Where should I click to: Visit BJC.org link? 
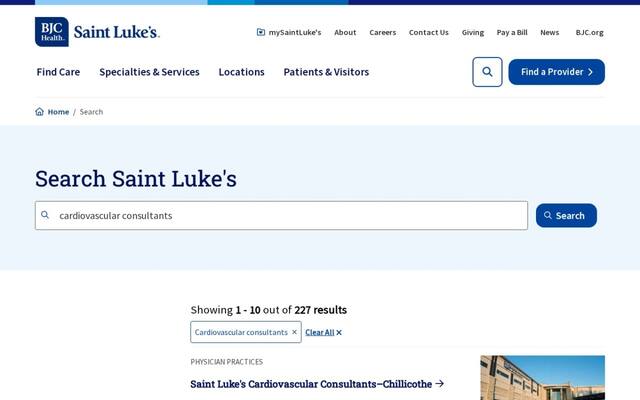(x=589, y=32)
